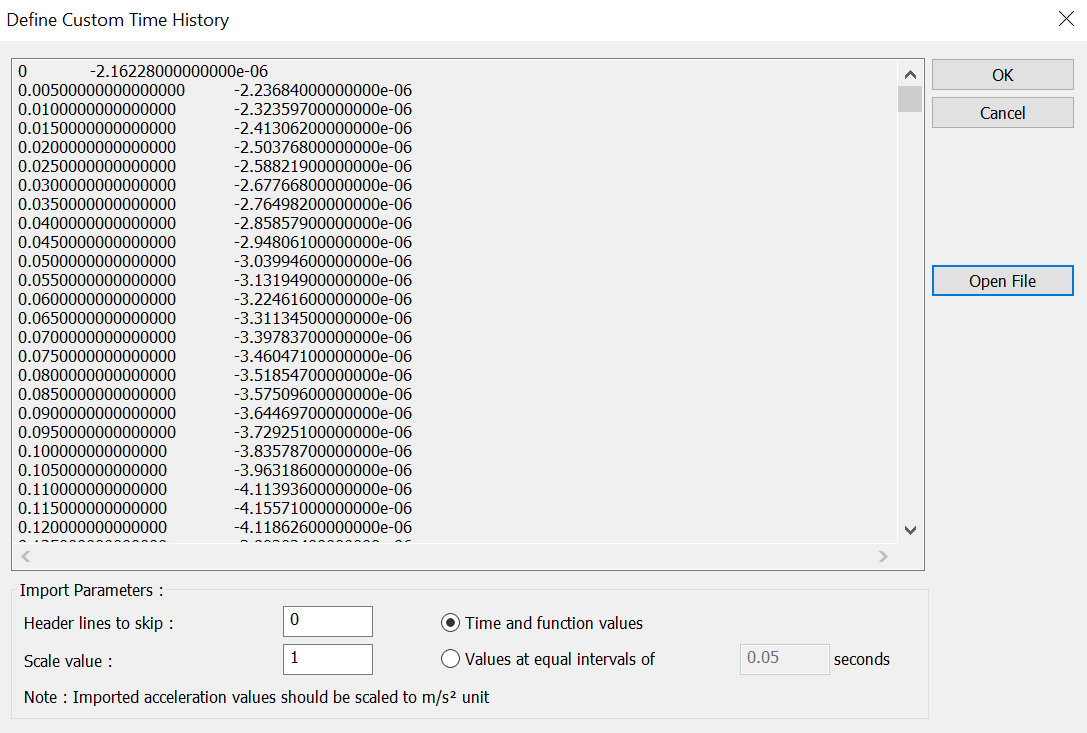Viewport: 1087px width, 733px height.
Task: Select the "Time and function values" option
Action: point(450,622)
